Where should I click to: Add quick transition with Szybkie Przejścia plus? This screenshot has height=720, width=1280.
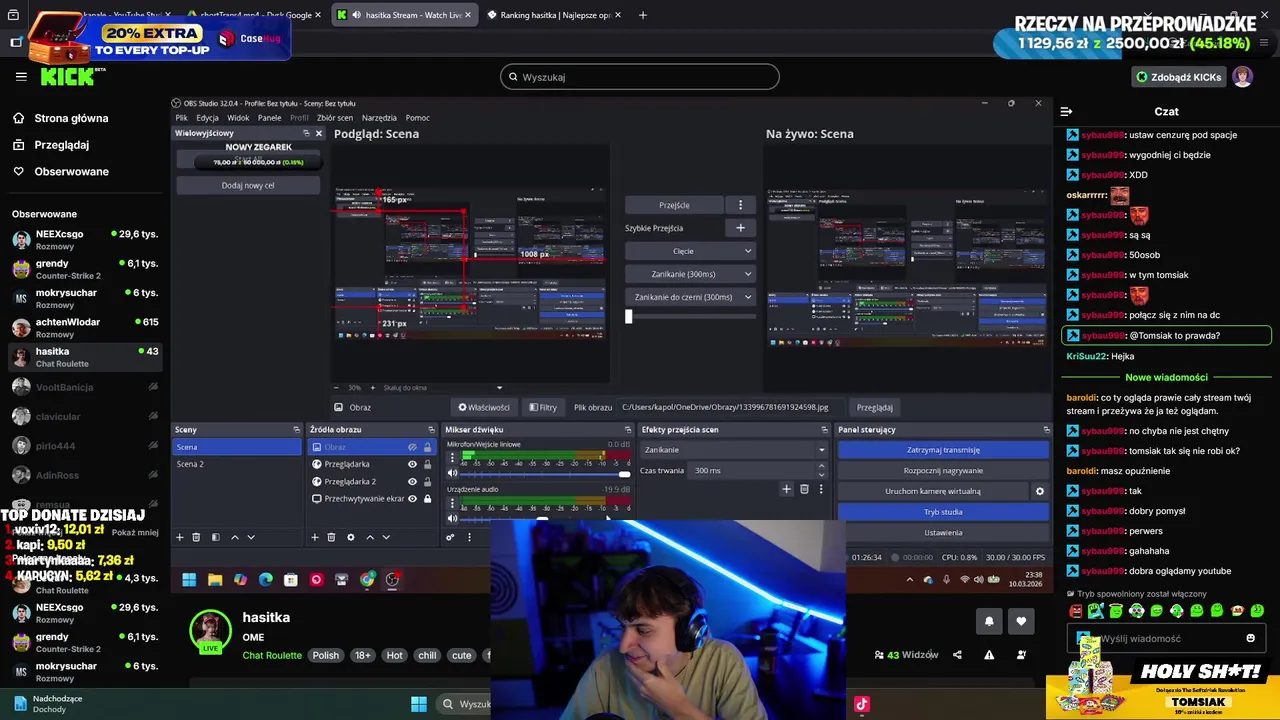[740, 228]
